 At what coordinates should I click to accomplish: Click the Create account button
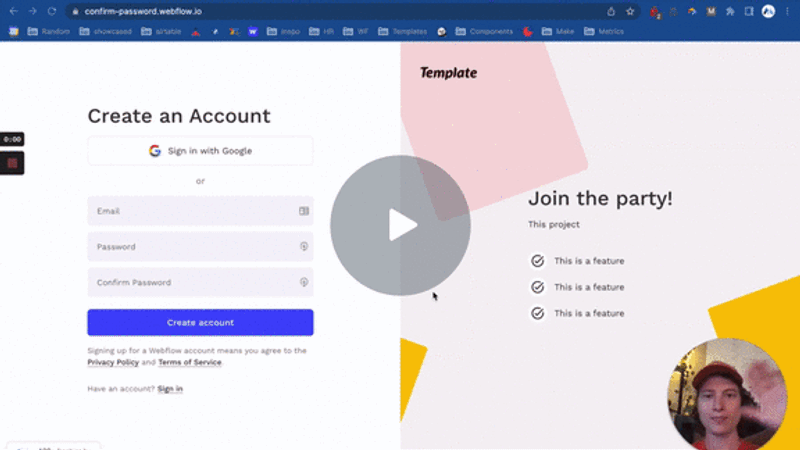tap(201, 322)
